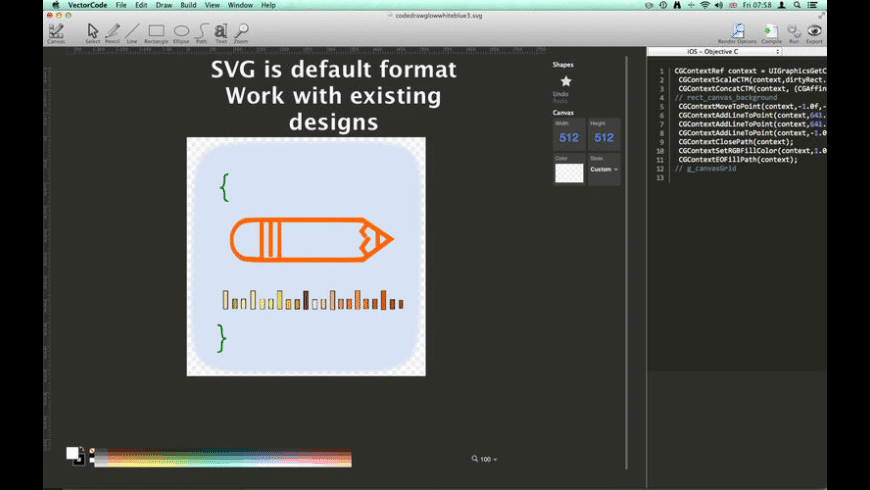
Task: Pick a color from the bottom palette strip
Action: pos(223,458)
